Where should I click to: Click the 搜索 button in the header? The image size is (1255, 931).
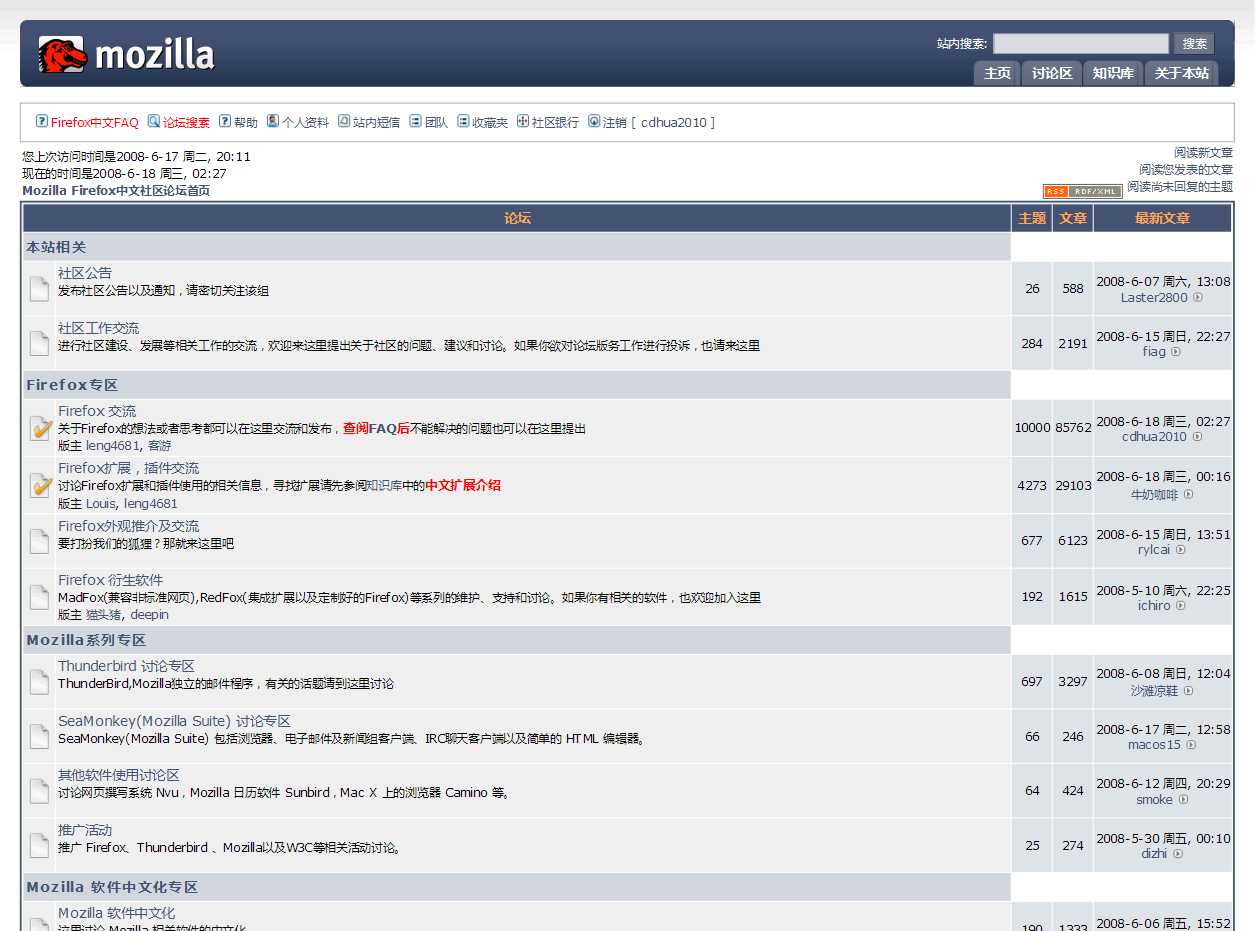1194,43
